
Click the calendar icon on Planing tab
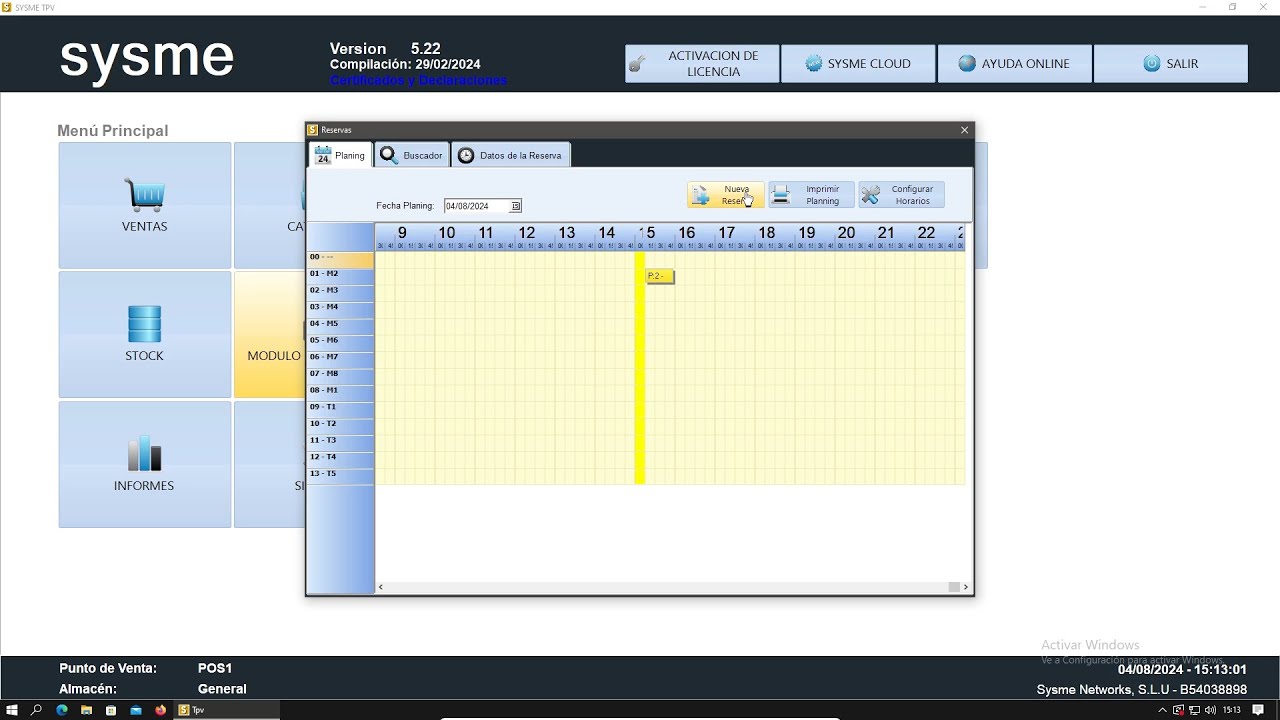pyautogui.click(x=323, y=156)
